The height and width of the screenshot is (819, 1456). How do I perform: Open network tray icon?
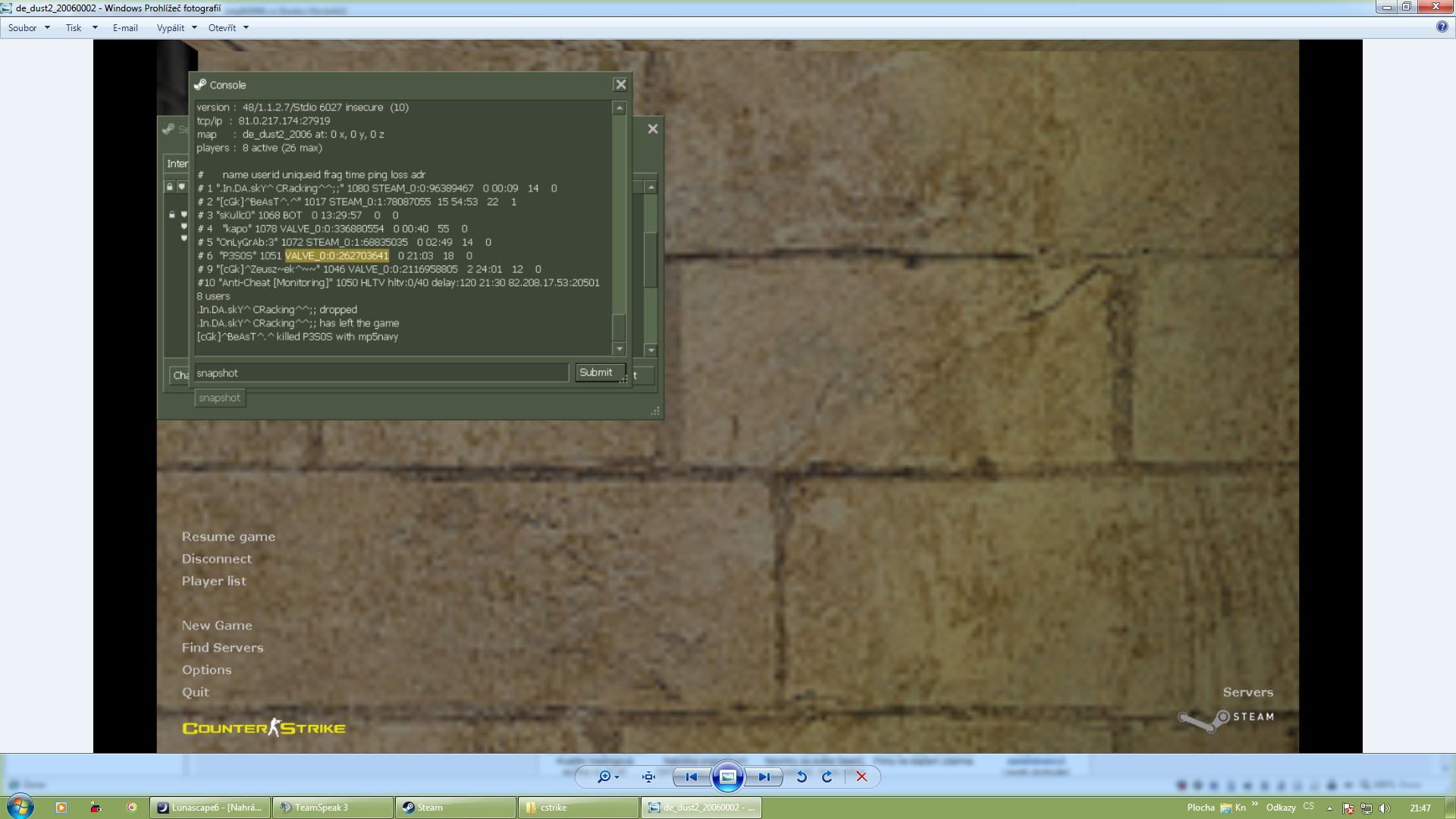coord(1367,808)
